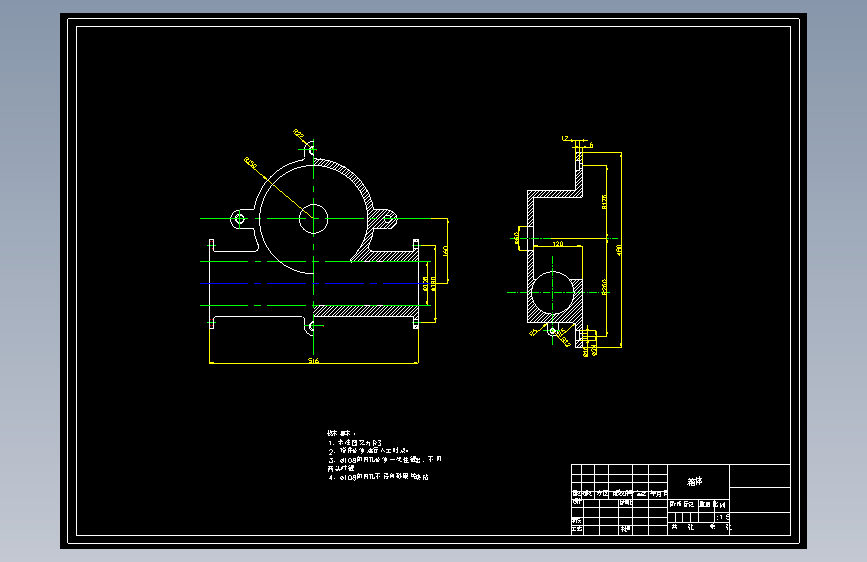Click the 160 vertical dimension label
867x562 pixels.
coord(445,251)
